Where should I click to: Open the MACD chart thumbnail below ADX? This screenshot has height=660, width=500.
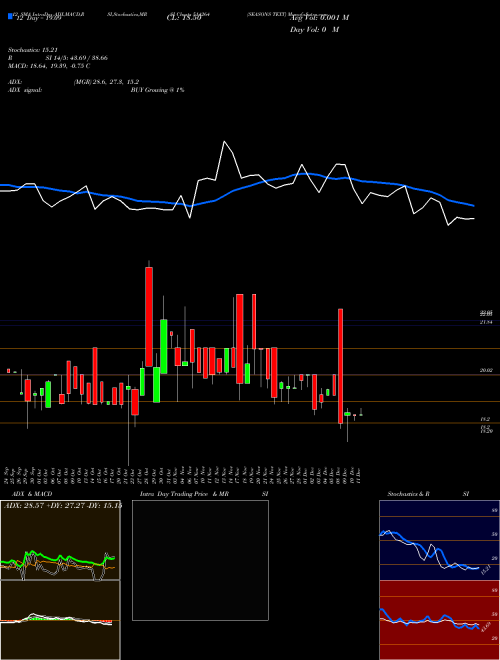[x=60, y=620]
